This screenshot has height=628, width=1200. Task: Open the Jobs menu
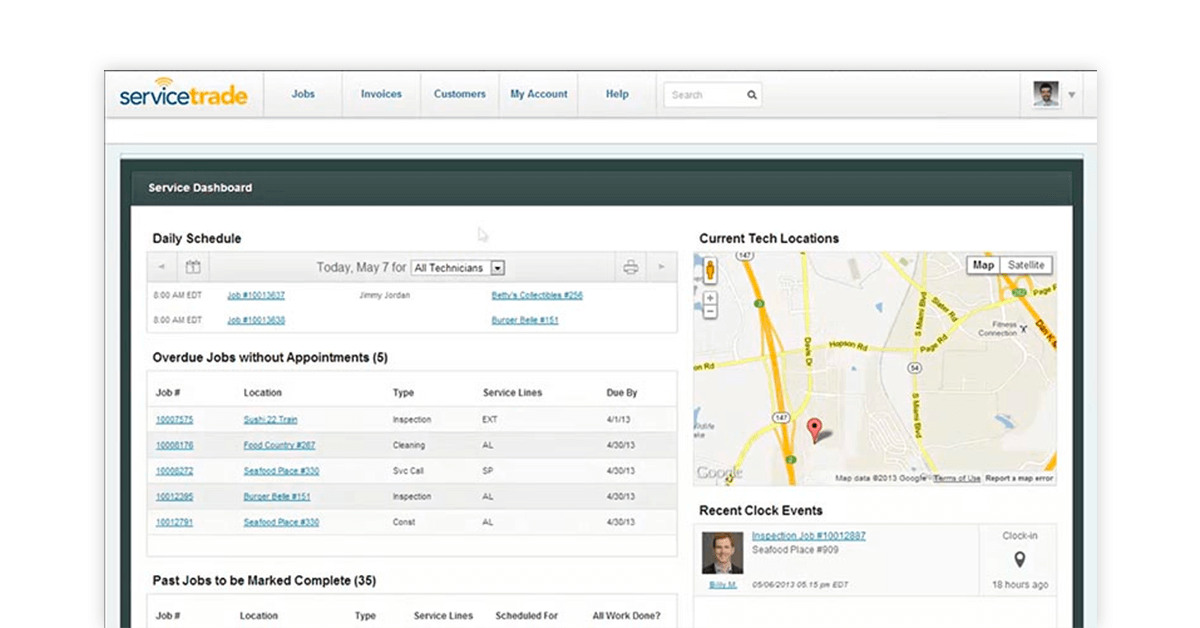303,94
